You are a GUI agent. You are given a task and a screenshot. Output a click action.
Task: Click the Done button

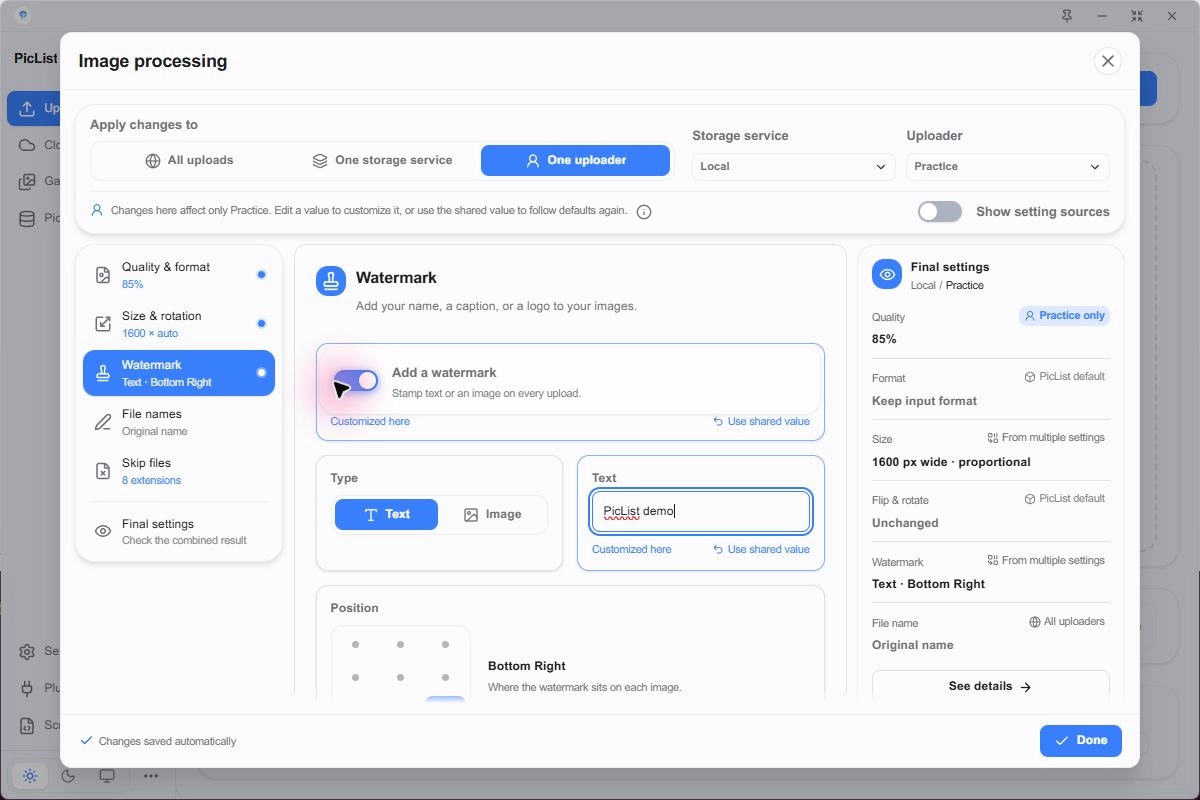pos(1081,741)
